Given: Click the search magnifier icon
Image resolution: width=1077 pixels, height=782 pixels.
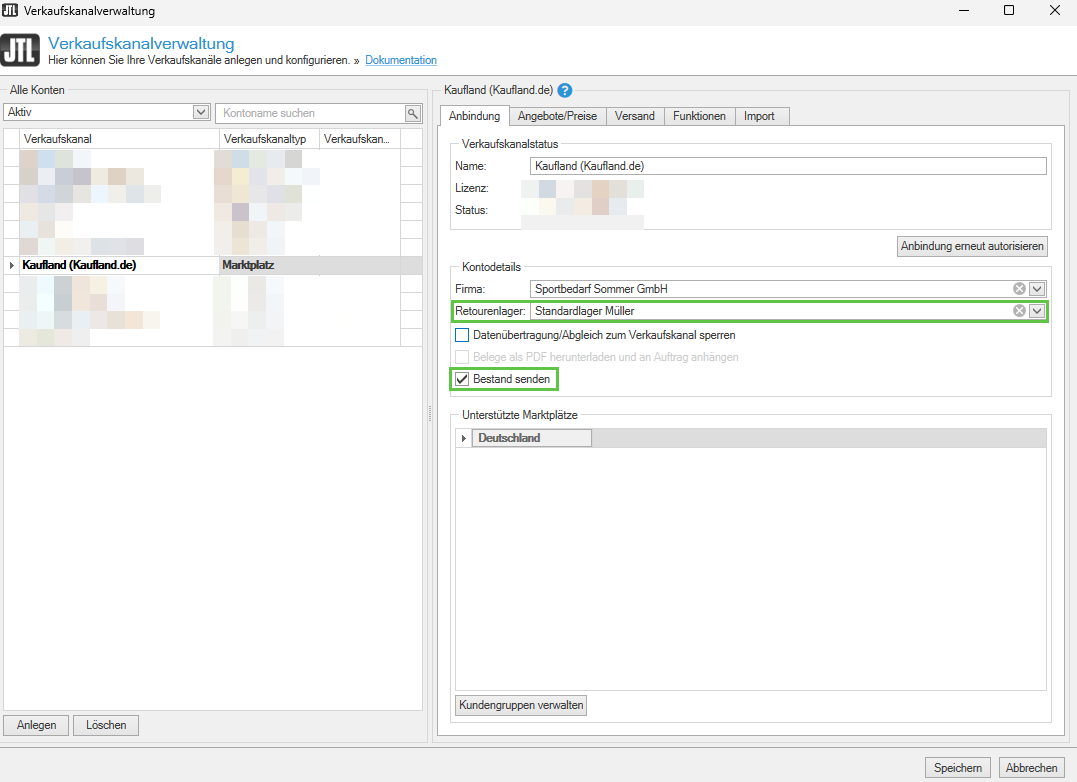Looking at the screenshot, I should pyautogui.click(x=412, y=114).
